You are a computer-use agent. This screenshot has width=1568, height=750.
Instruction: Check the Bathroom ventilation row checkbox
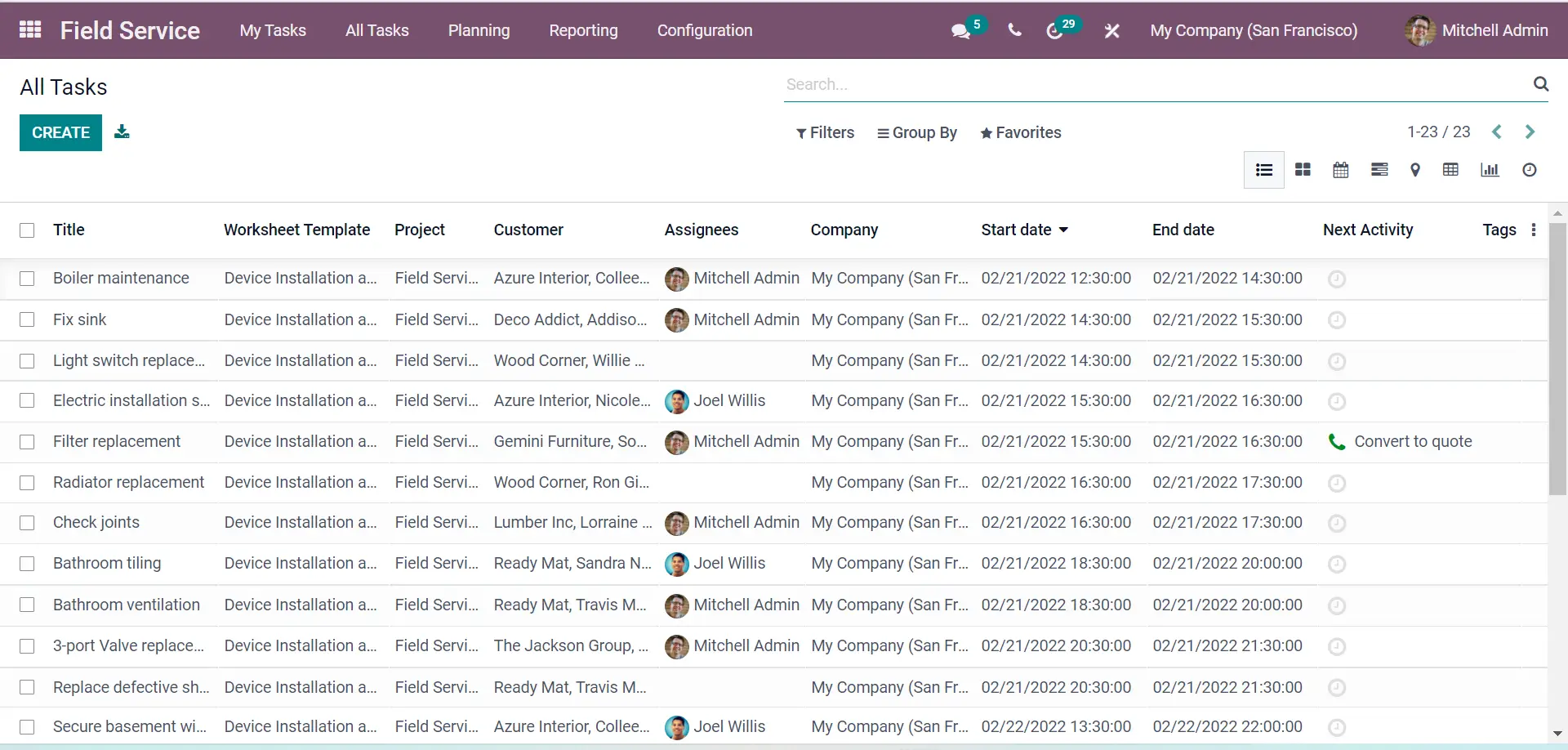[27, 605]
